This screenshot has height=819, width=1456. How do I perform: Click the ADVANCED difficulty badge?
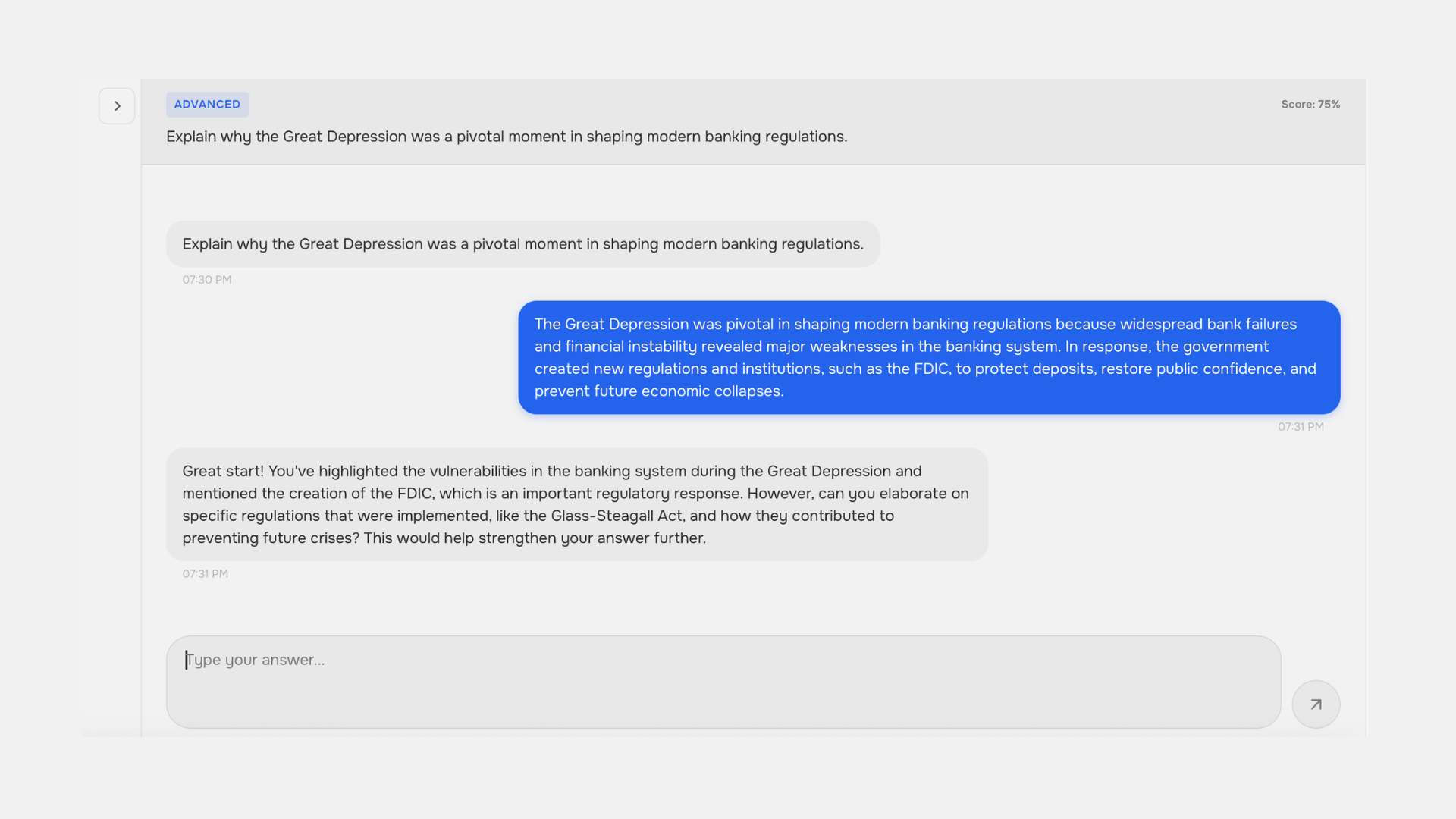[207, 105]
